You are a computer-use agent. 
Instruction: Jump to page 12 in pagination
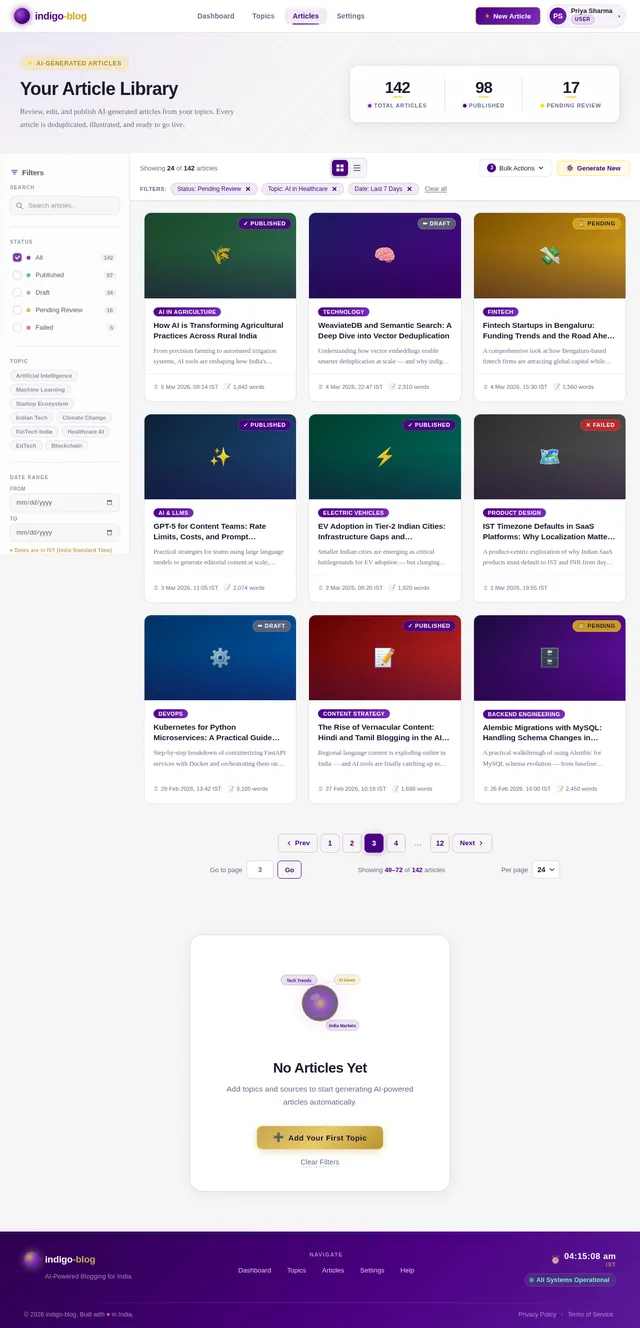[439, 843]
